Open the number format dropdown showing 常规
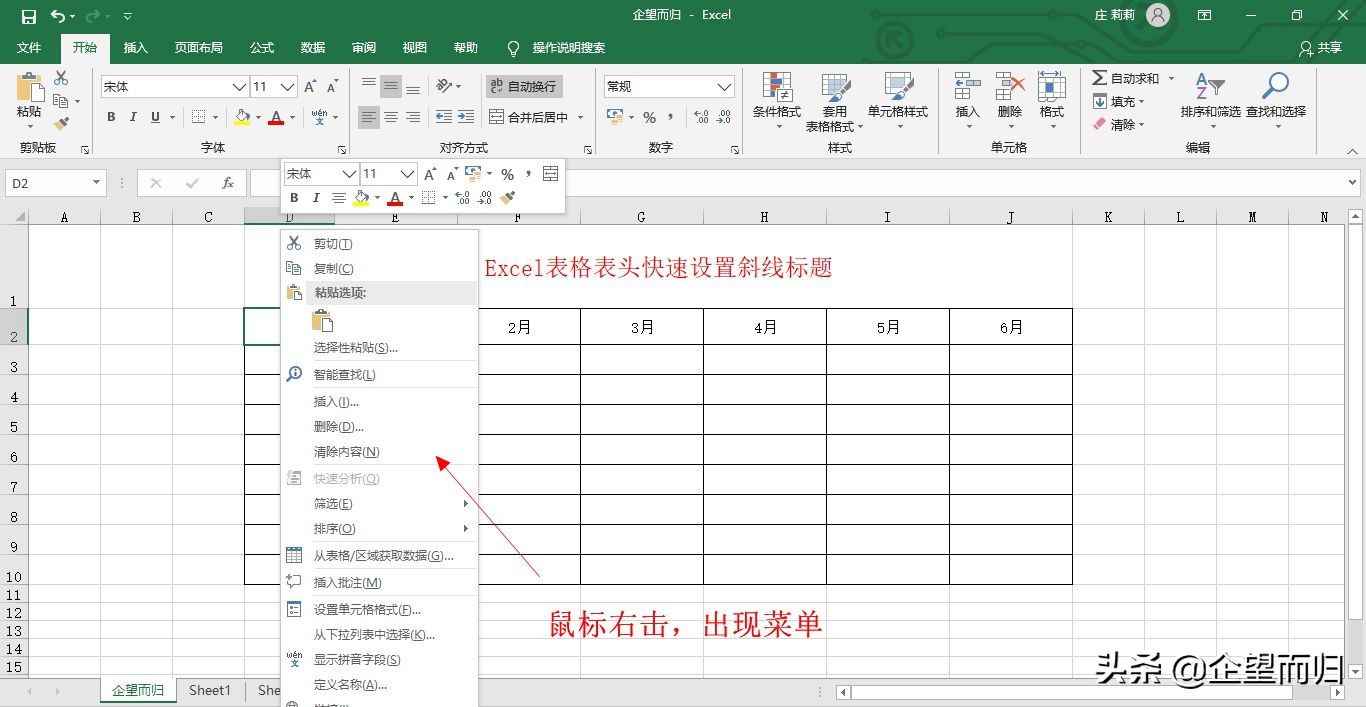 (x=724, y=85)
